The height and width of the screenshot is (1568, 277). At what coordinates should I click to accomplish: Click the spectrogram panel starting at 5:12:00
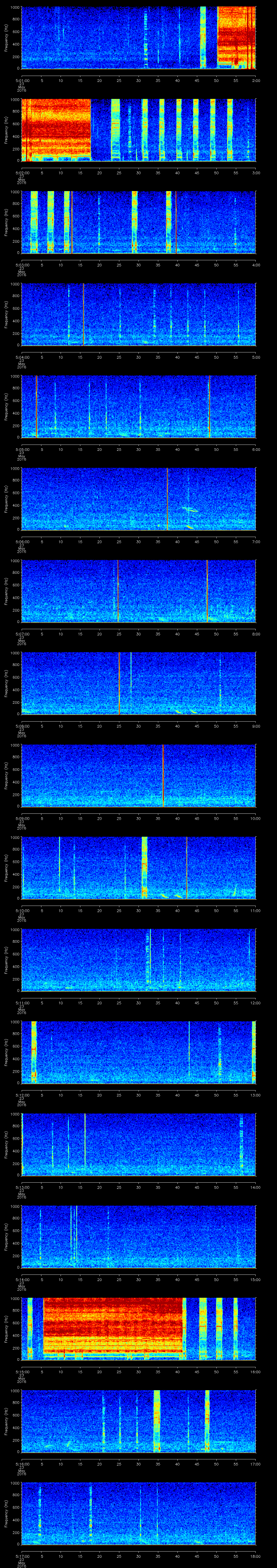click(139, 1052)
